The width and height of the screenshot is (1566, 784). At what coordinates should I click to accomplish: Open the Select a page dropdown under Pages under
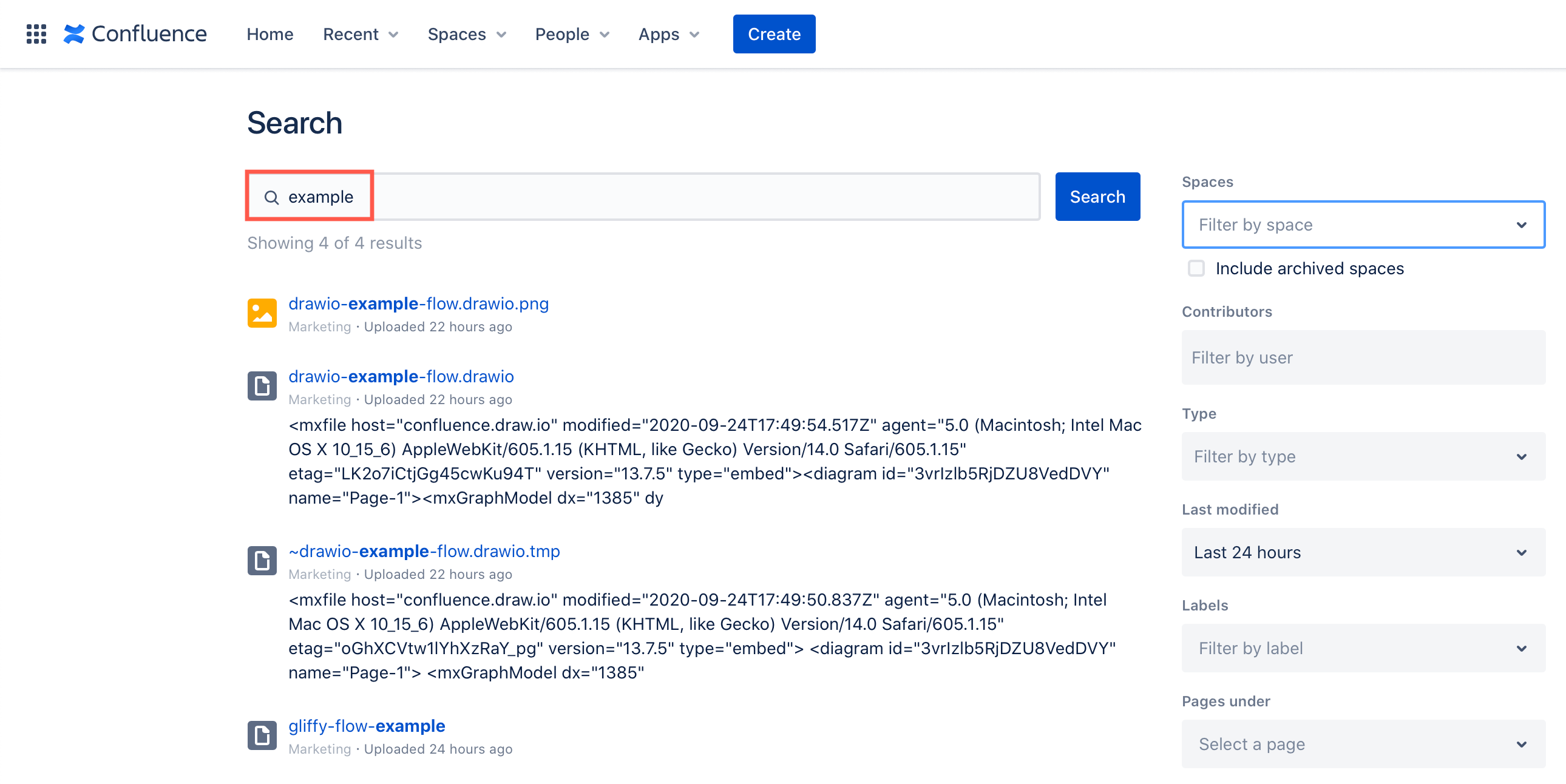tap(1363, 743)
